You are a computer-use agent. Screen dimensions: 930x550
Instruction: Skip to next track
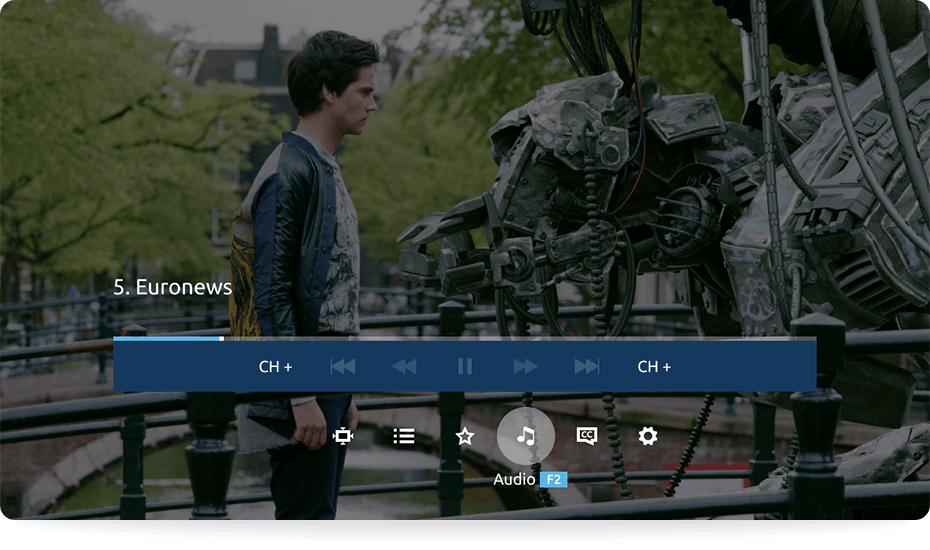tap(587, 367)
